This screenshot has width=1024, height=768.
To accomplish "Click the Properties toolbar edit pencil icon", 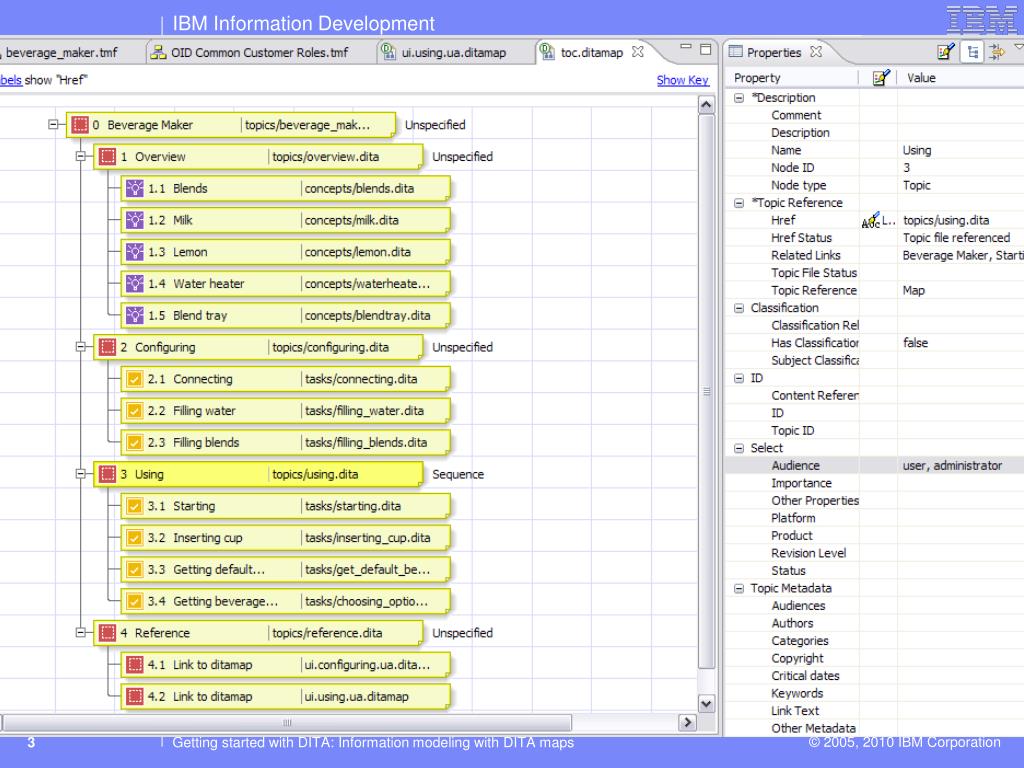I will 945,52.
